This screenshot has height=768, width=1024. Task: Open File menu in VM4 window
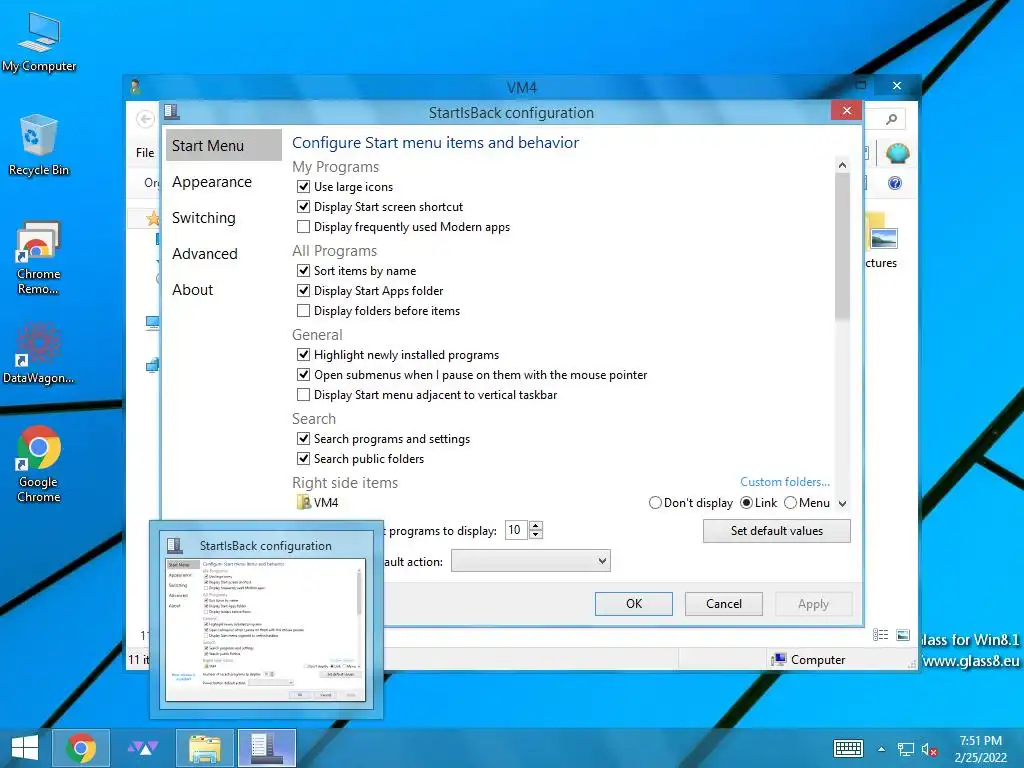(x=145, y=153)
